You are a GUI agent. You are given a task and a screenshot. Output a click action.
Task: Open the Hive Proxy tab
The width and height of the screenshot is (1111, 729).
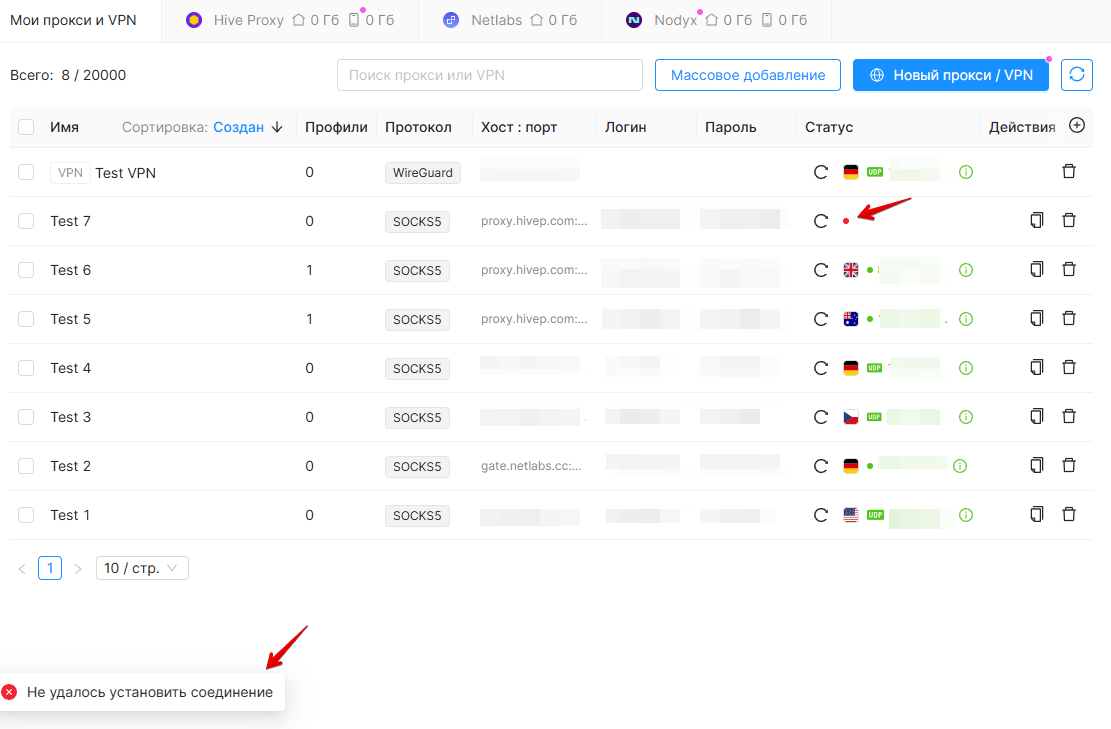click(290, 21)
